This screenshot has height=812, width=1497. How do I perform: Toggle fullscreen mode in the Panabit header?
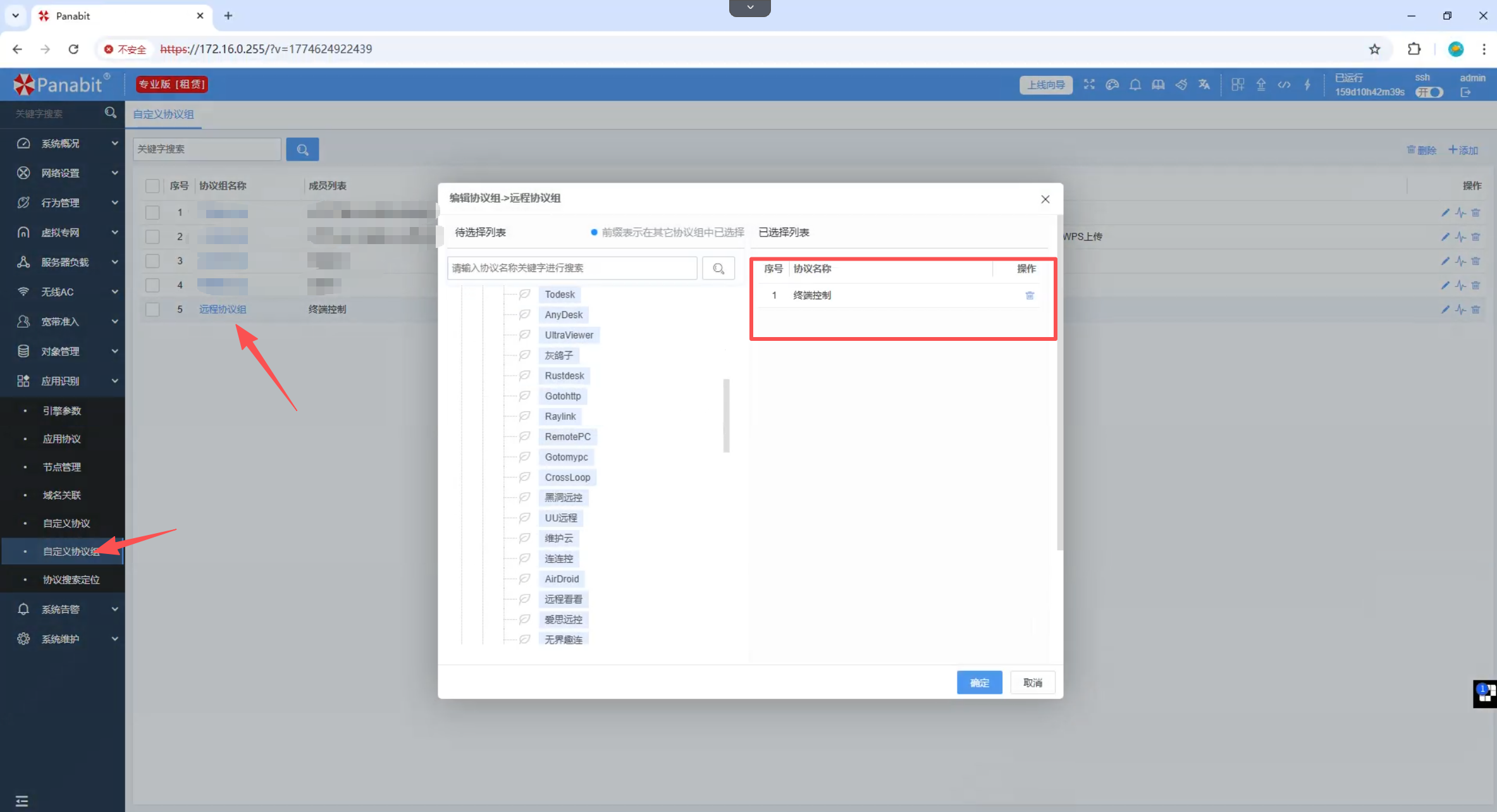click(1089, 85)
